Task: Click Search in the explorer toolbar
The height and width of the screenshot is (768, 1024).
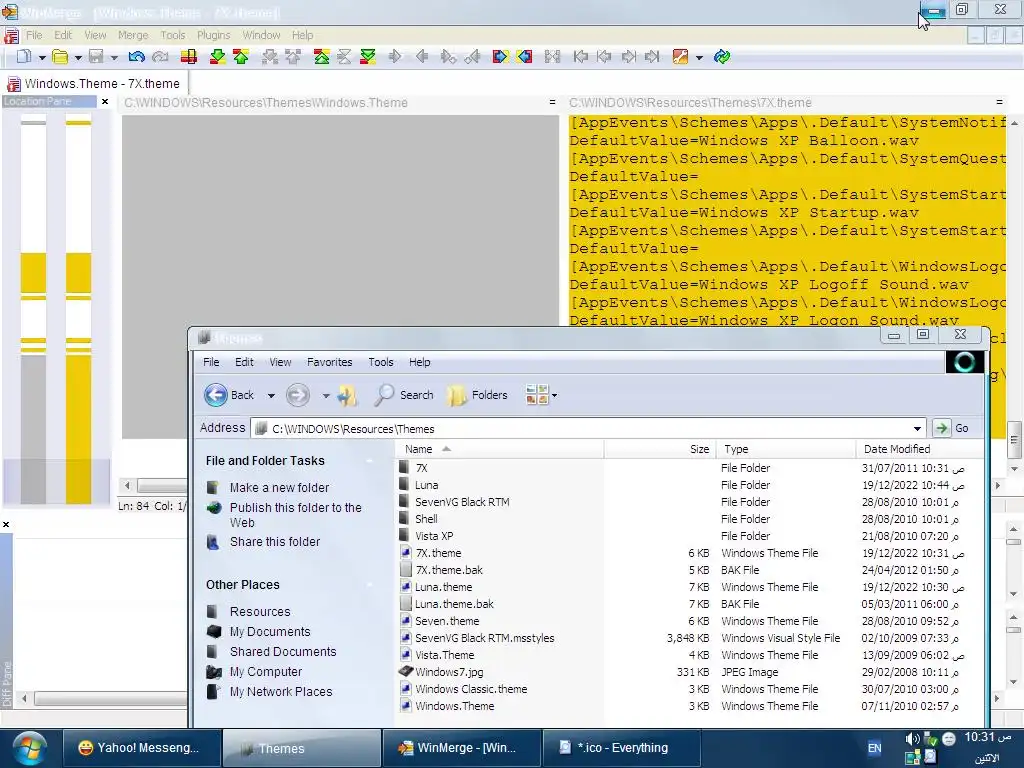Action: [405, 395]
